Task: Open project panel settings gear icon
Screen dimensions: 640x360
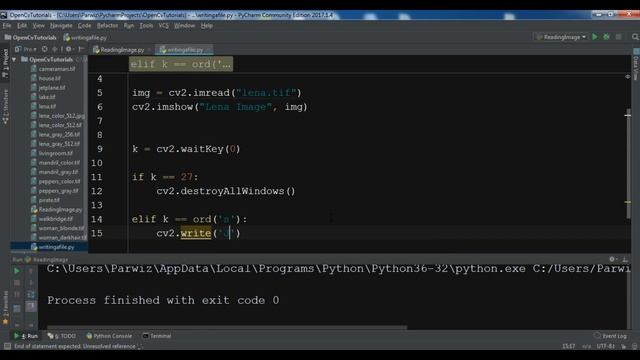Action: (69, 49)
